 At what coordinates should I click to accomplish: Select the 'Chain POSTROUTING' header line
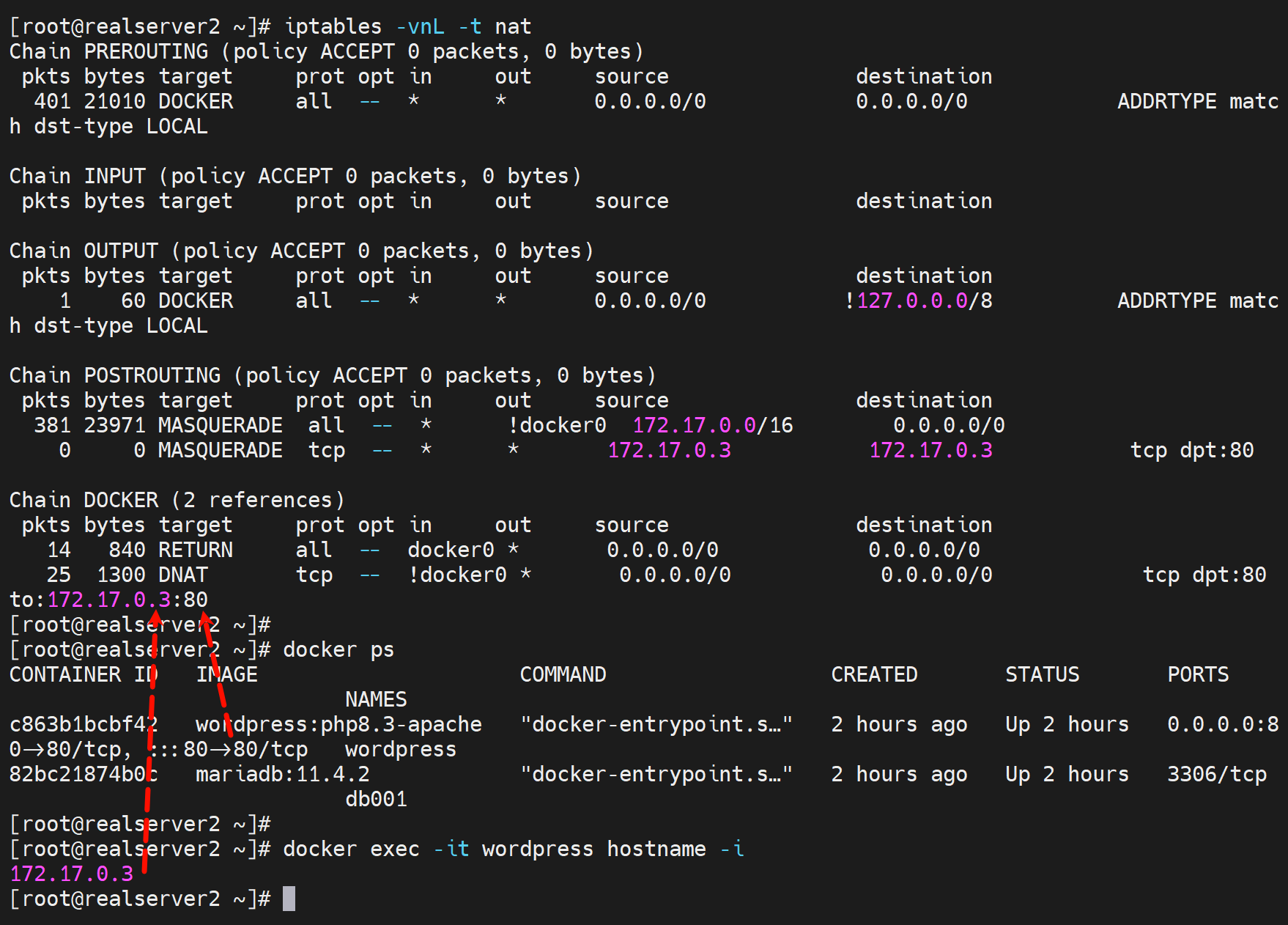[x=332, y=376]
